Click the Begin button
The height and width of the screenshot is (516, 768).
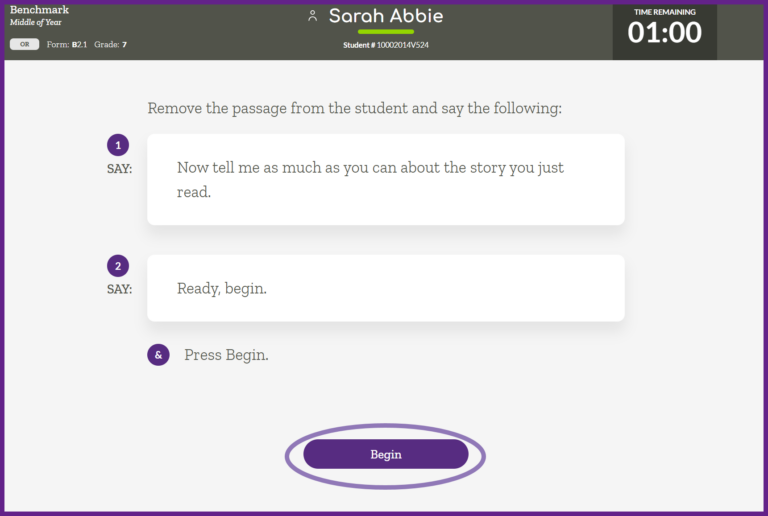386,454
